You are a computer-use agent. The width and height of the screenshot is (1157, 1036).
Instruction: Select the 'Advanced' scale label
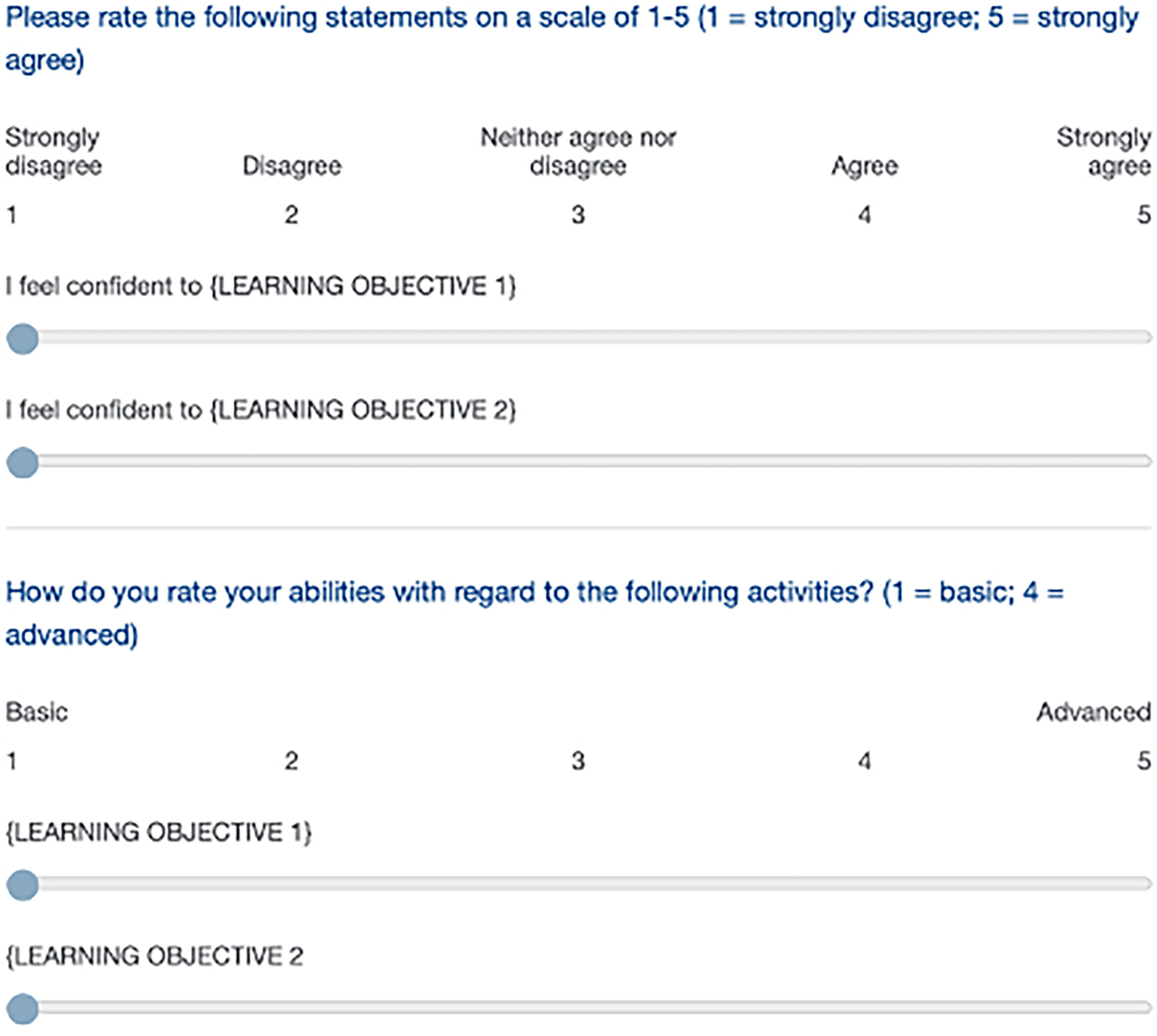click(1094, 712)
